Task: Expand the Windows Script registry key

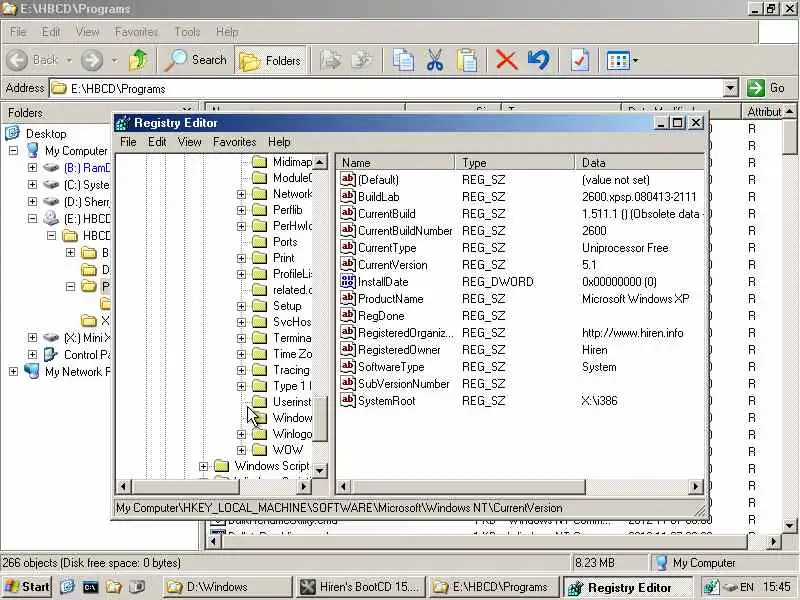Action: (x=203, y=466)
